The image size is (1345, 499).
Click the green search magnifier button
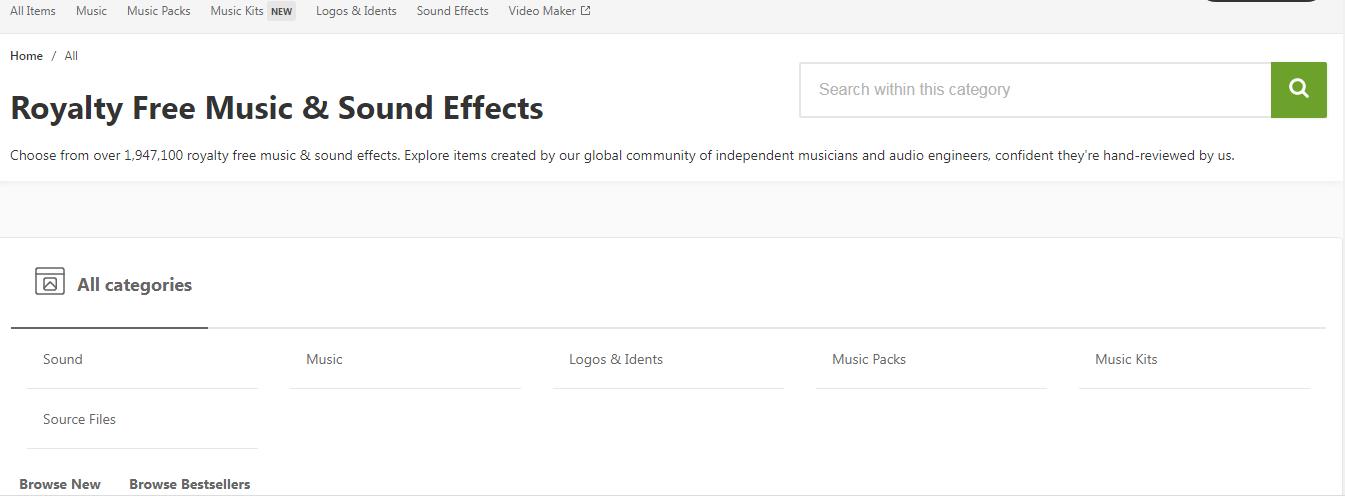coord(1298,89)
